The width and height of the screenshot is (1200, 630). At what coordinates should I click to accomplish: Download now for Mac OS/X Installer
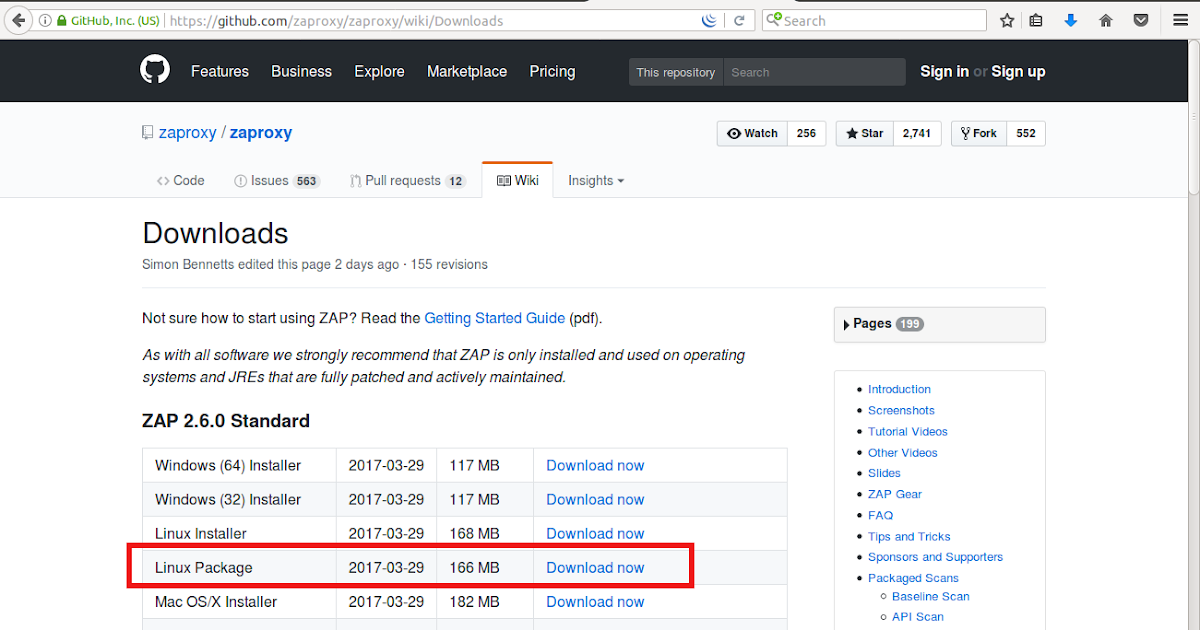(x=595, y=601)
